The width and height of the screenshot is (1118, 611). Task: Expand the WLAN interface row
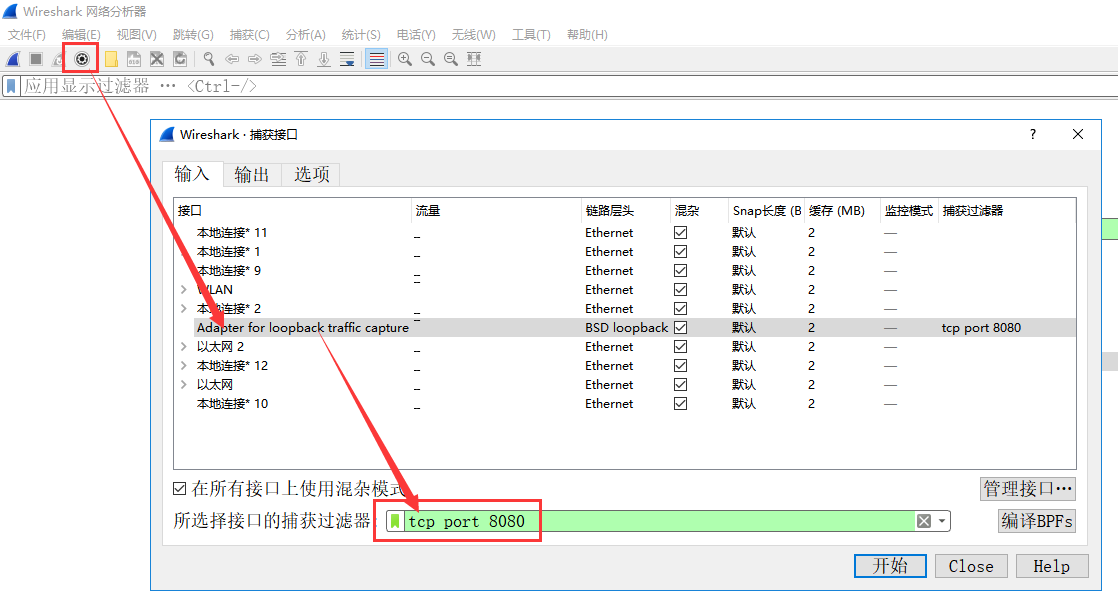click(184, 289)
